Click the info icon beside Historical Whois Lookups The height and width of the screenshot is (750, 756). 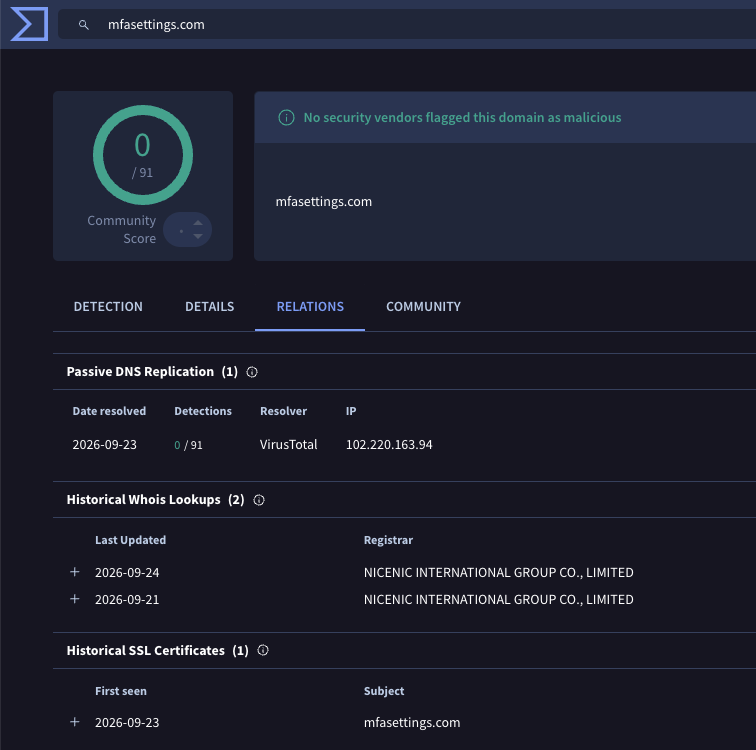259,500
